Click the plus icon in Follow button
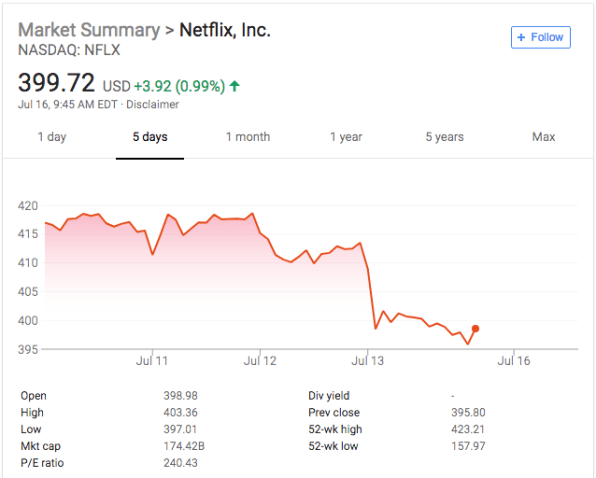Image resolution: width=596 pixels, height=478 pixels. (x=522, y=37)
